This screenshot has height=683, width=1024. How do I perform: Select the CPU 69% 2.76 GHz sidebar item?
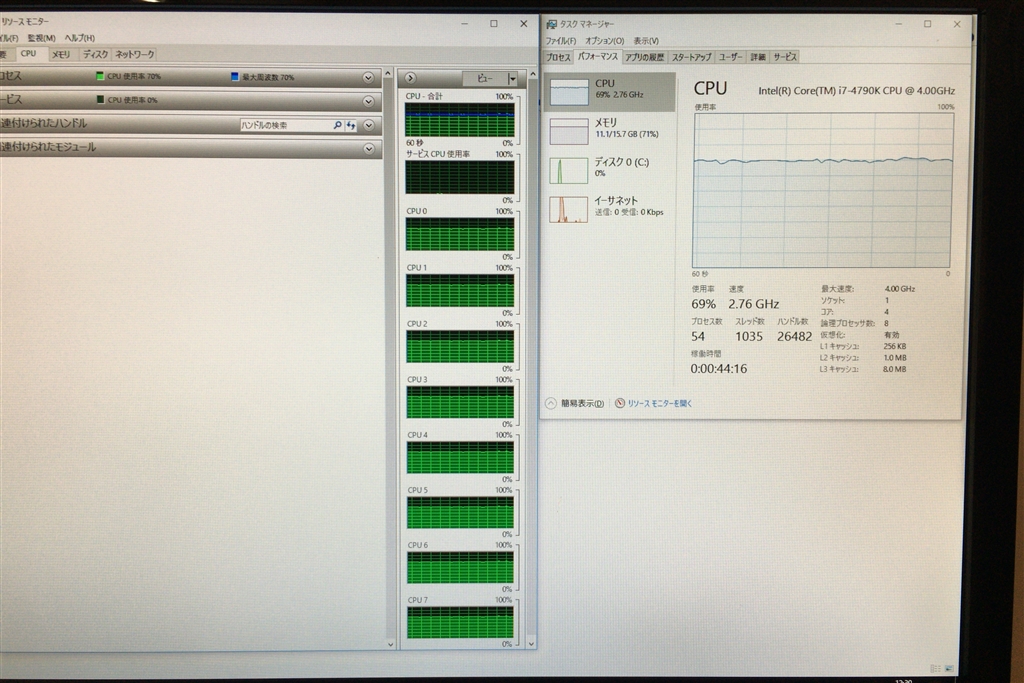[x=610, y=91]
